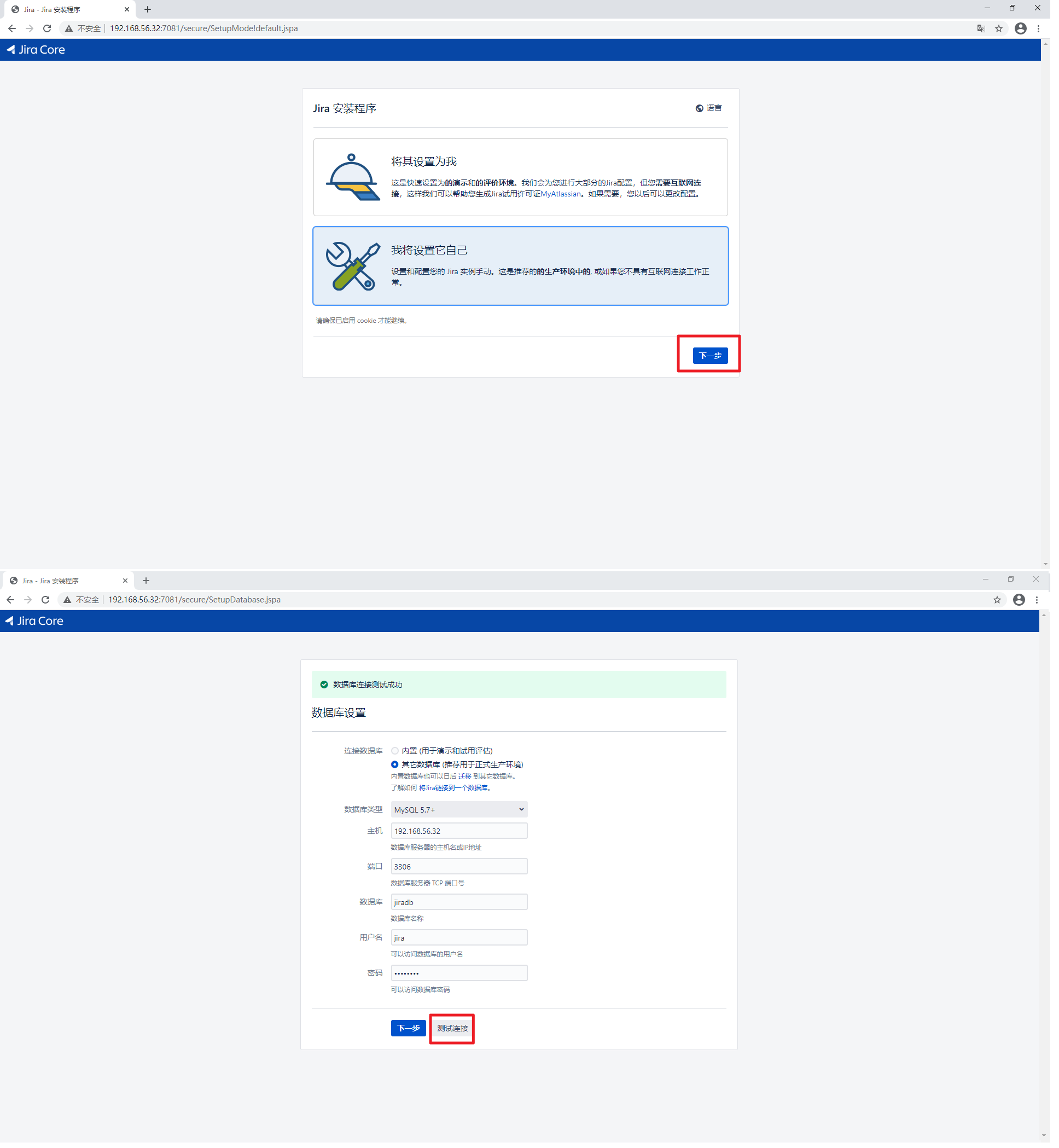Viewport: 1059px width, 1148px height.
Task: Open Chrome menu dots in top window
Action: coord(1046,28)
